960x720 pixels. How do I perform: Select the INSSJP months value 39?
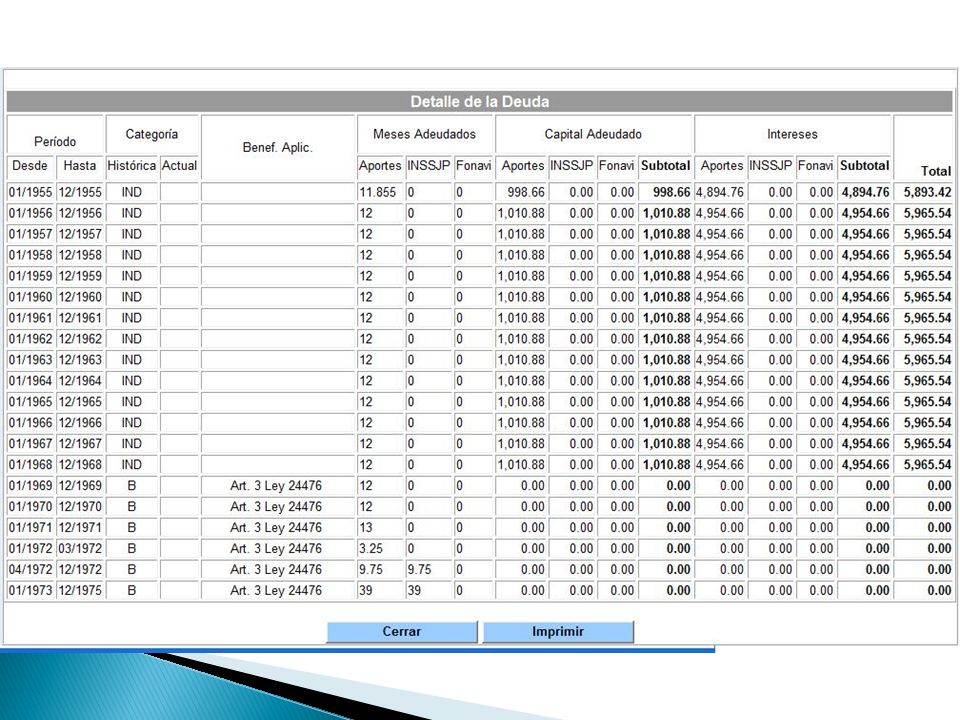(x=414, y=590)
